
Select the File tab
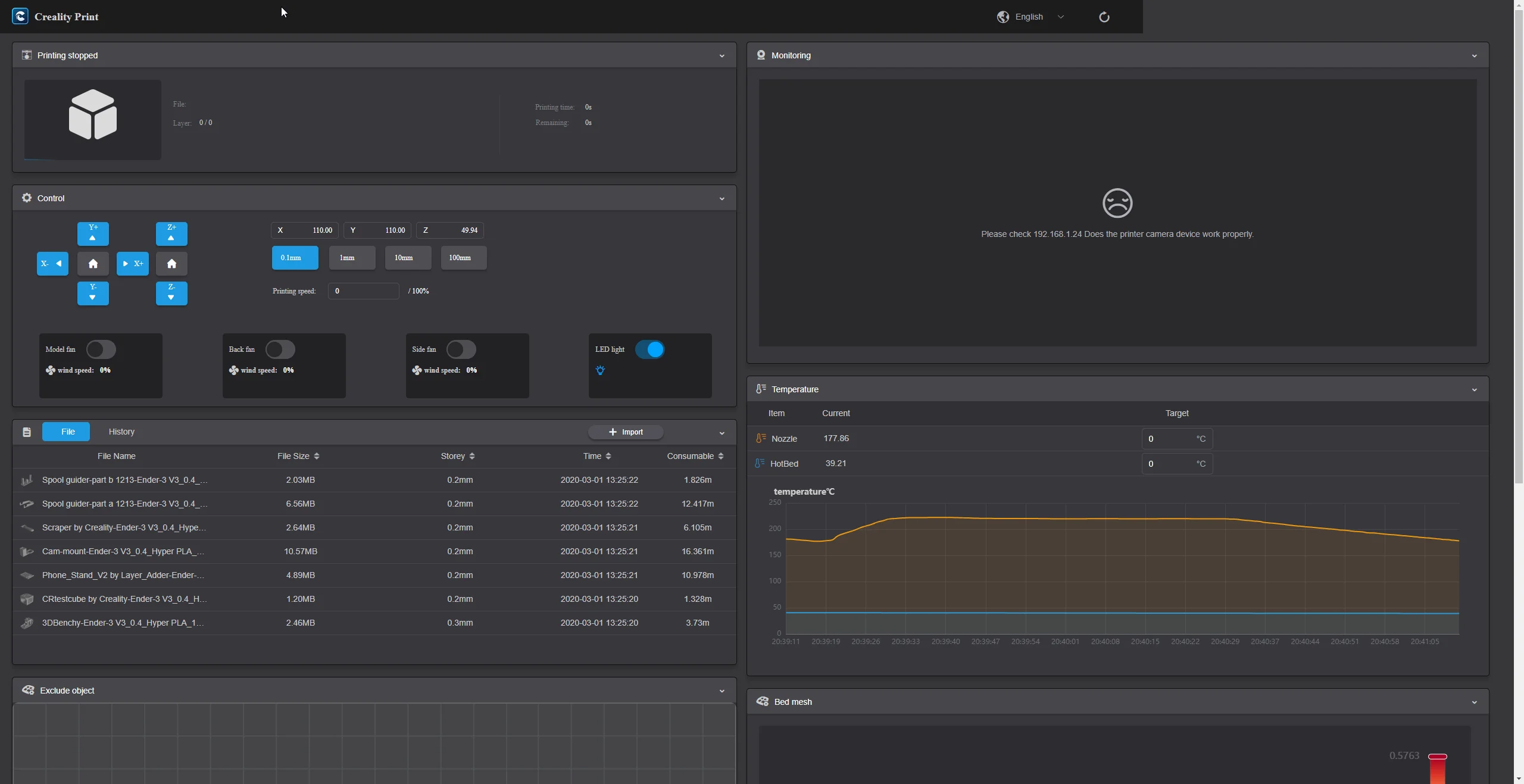tap(66, 432)
